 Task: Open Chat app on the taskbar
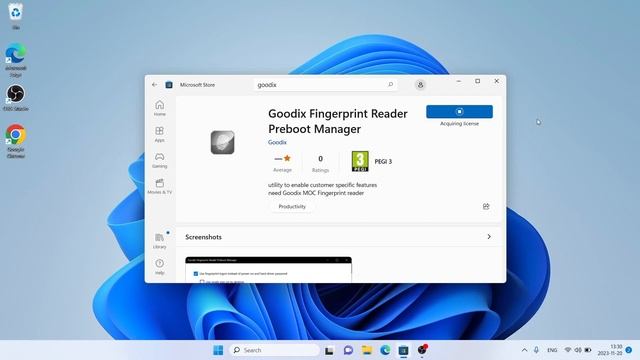coord(348,350)
